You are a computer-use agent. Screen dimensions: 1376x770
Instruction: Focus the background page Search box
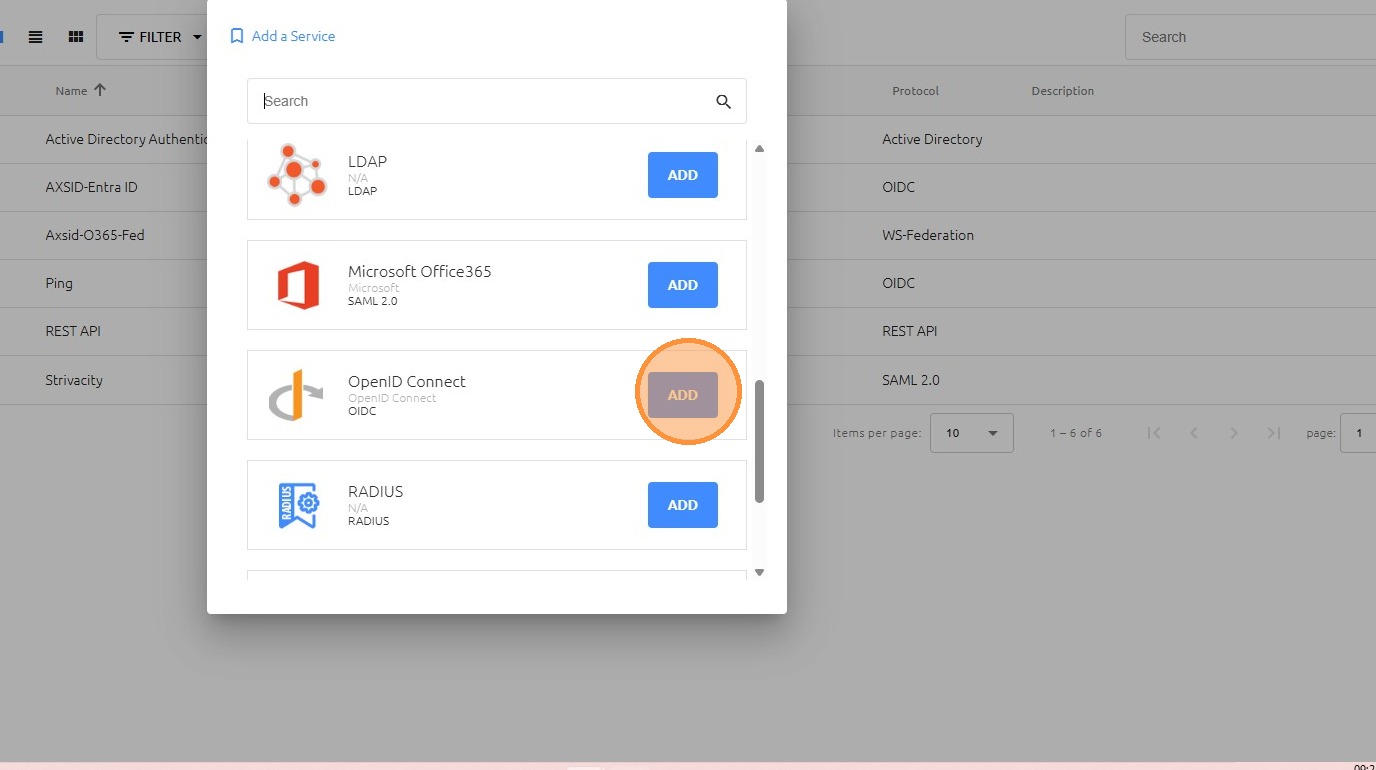1250,37
